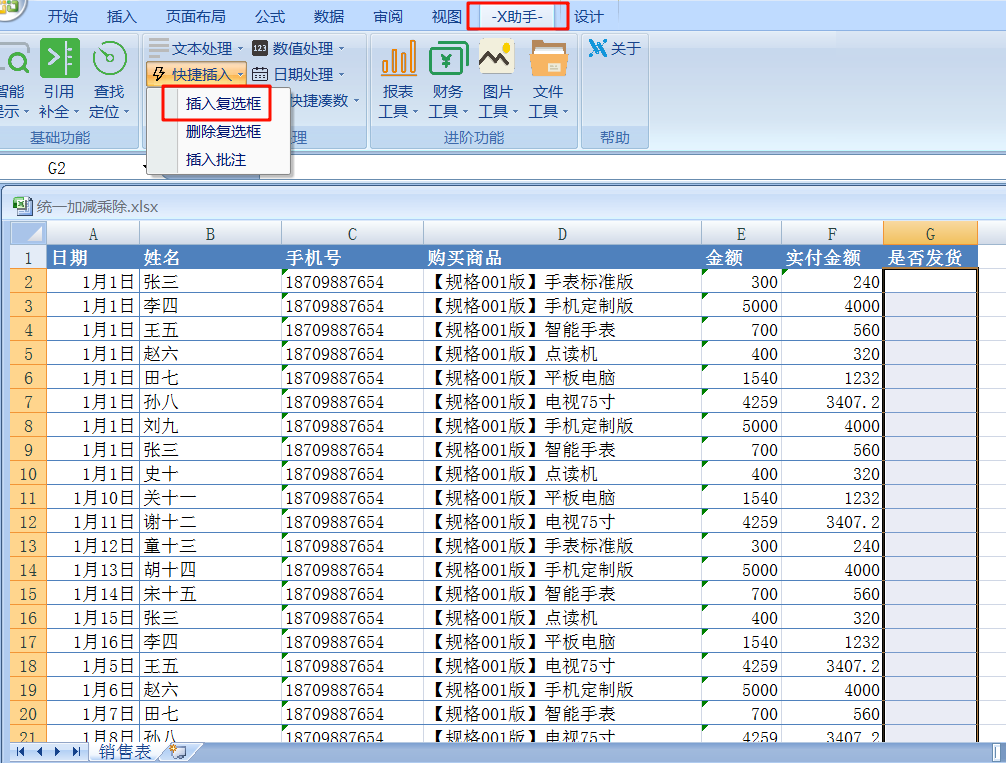Click the horizontal scrollbar handle at bottom right
This screenshot has width=1006, height=763.
point(995,752)
